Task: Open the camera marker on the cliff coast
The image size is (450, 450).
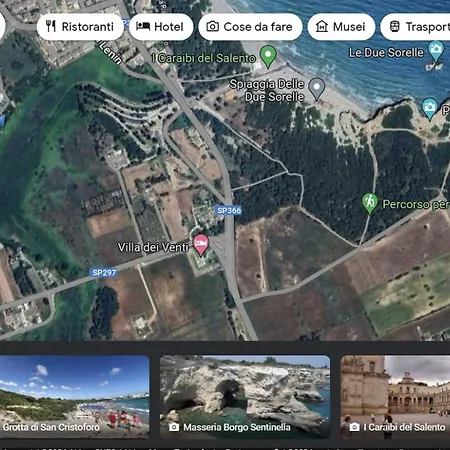Action: click(429, 108)
